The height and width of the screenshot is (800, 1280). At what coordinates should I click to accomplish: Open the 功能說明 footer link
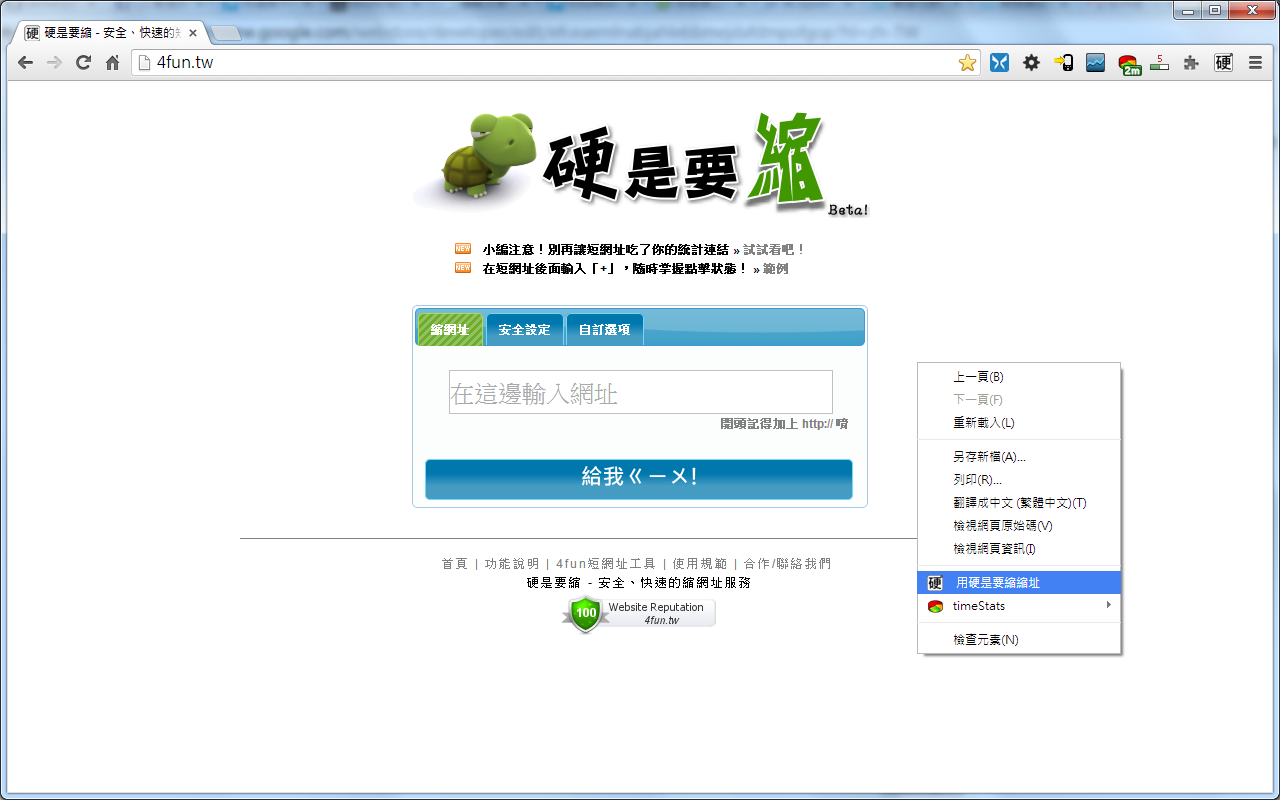(x=512, y=564)
